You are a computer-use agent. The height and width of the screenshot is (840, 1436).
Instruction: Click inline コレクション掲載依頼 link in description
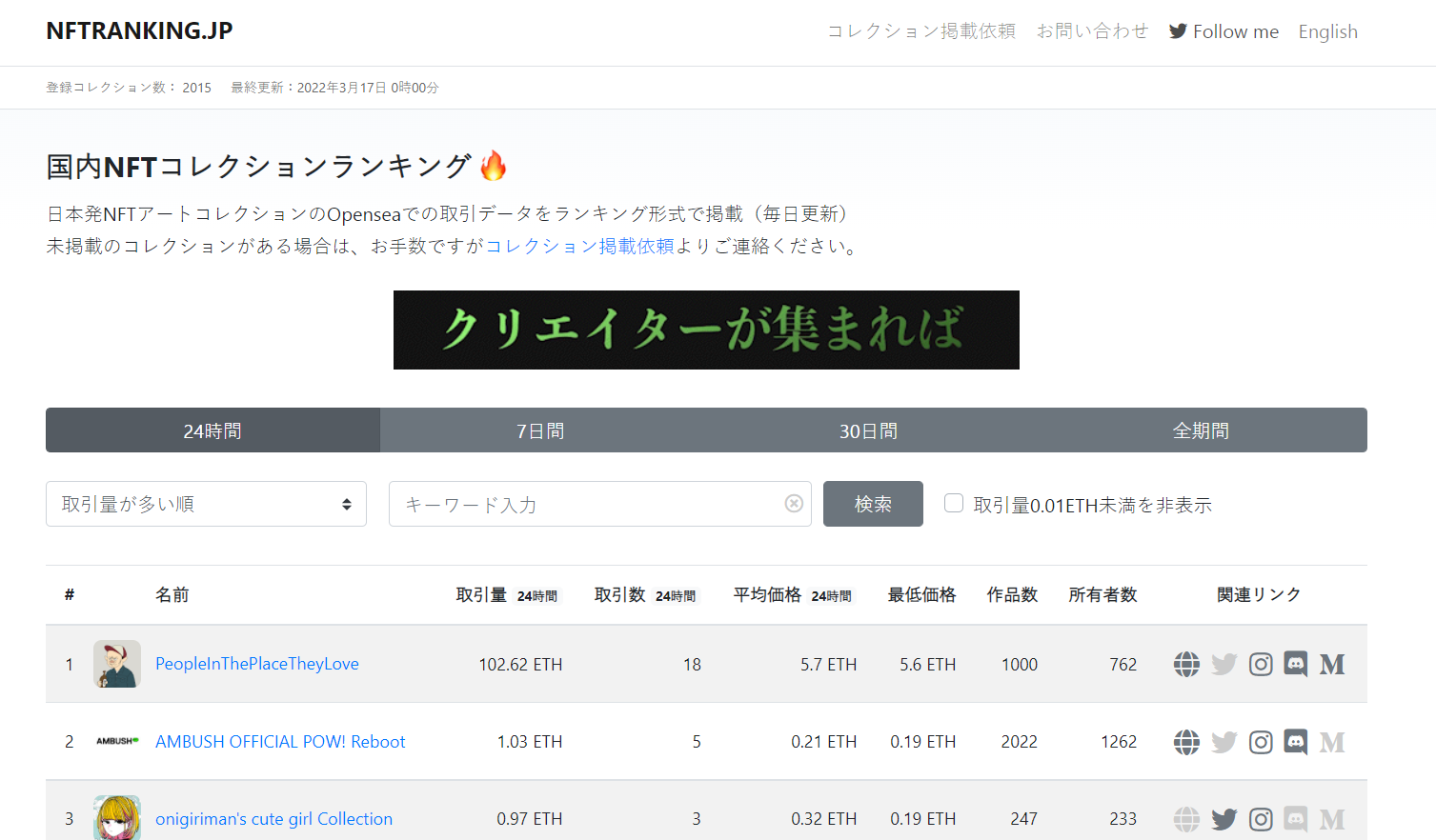pyautogui.click(x=580, y=246)
